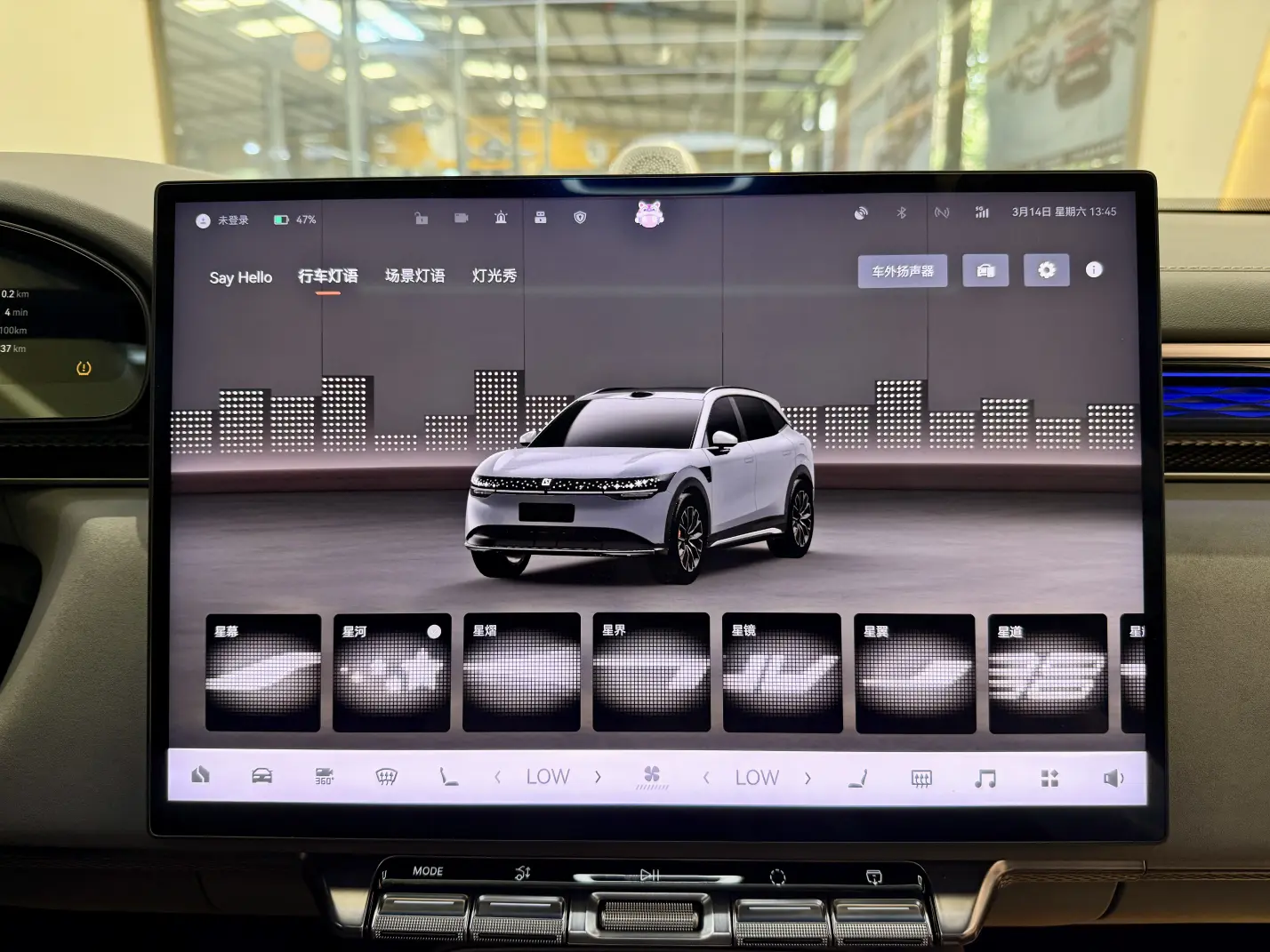Viewport: 1270px width, 952px height.
Task: Select the 星河 light pattern radio dot
Action: coord(434,632)
